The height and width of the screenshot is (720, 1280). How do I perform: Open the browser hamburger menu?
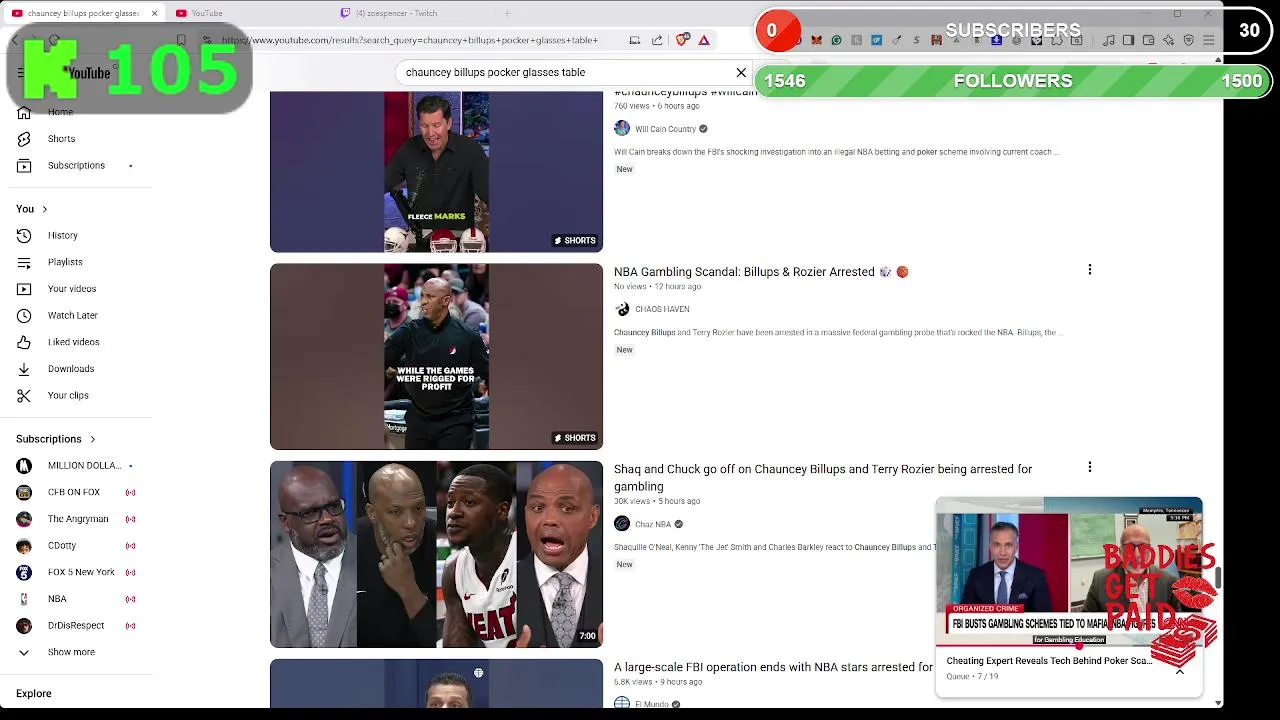point(1209,40)
